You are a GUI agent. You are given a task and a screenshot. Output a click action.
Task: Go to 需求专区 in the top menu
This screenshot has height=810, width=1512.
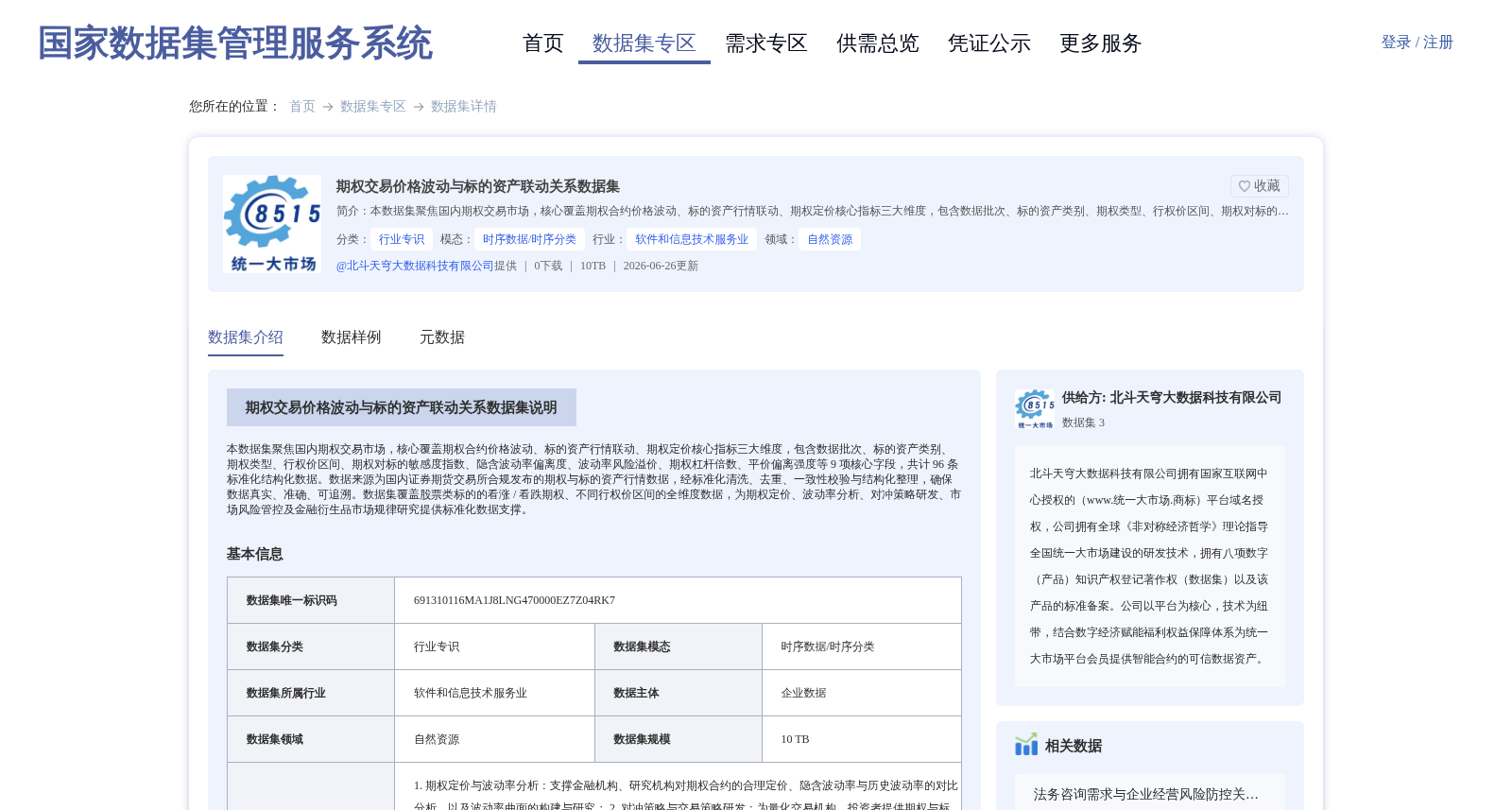coord(766,43)
